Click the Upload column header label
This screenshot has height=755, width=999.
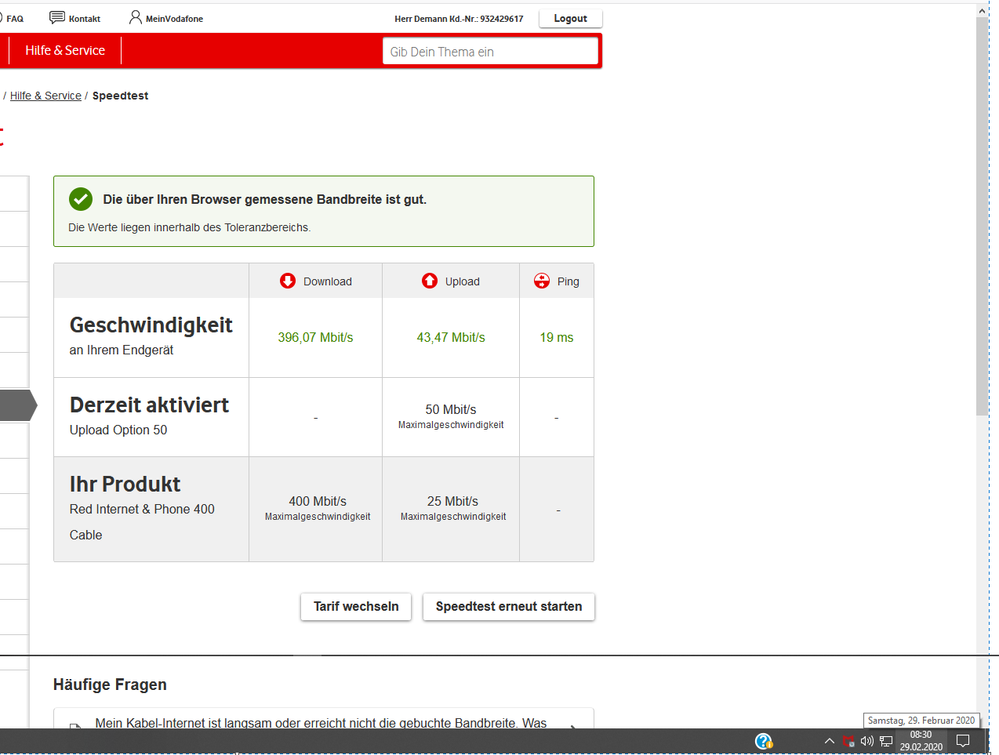coord(463,282)
